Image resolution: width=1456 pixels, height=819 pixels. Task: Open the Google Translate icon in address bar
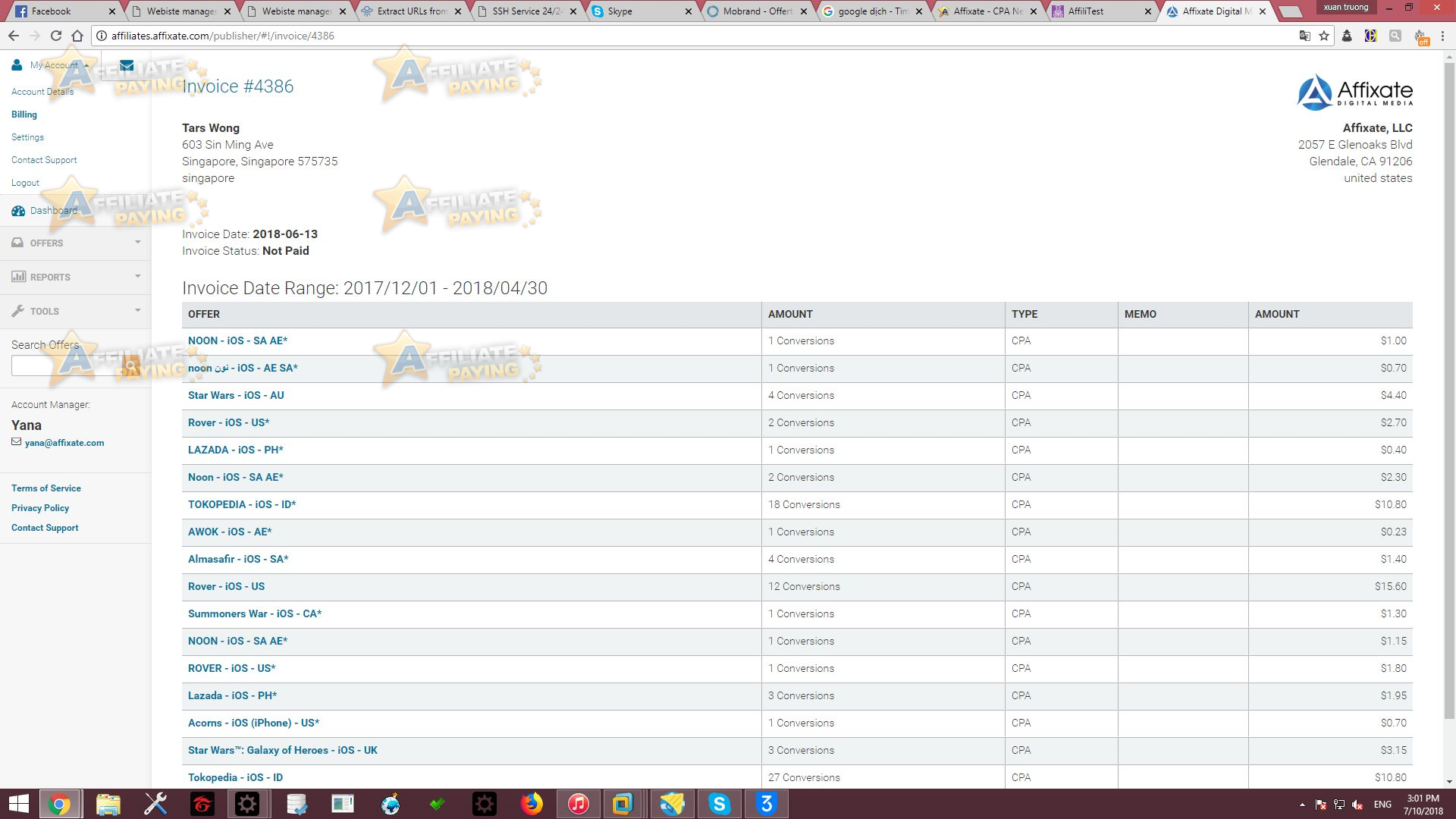point(1304,36)
